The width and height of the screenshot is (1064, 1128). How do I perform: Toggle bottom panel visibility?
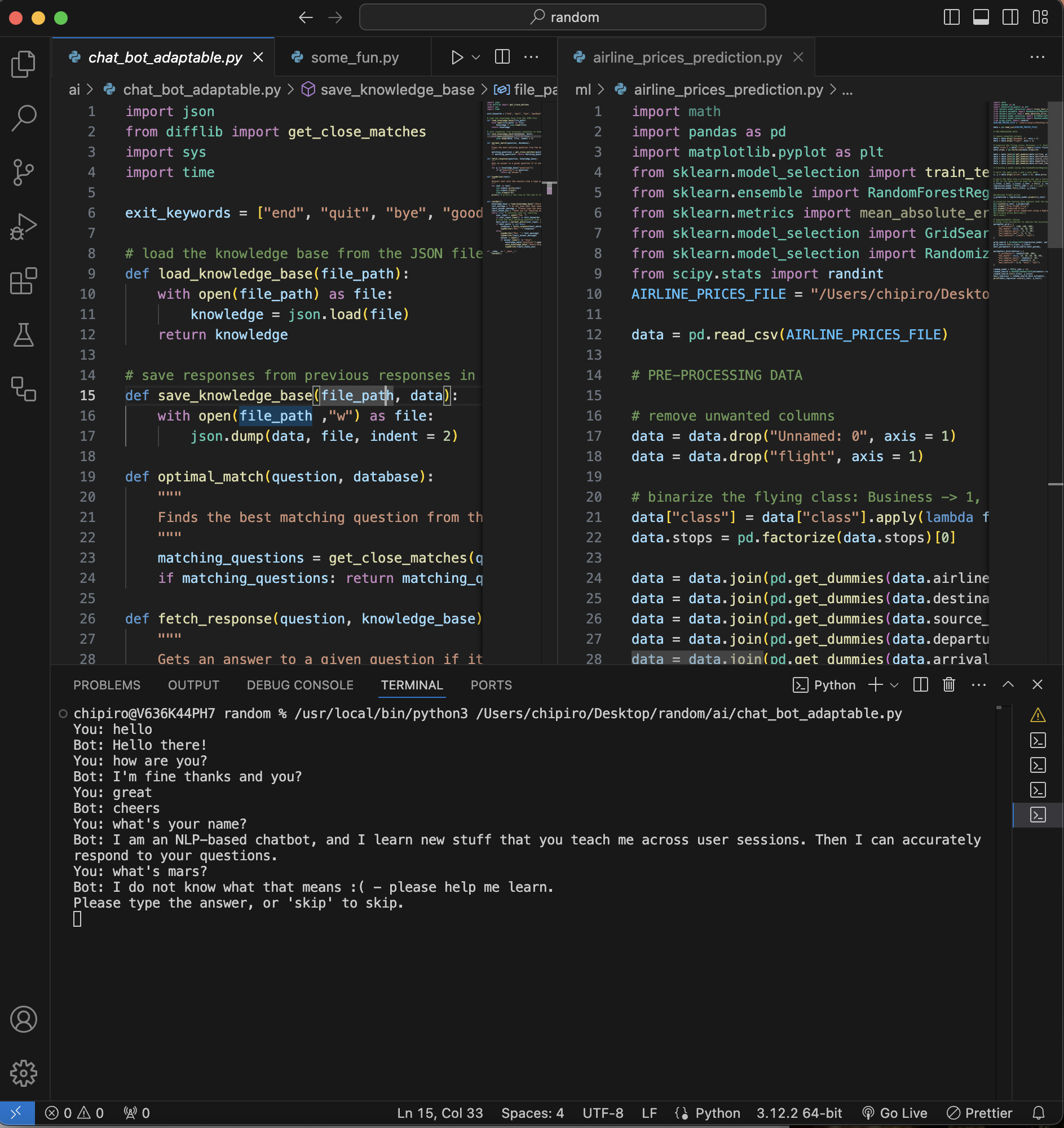tap(981, 17)
